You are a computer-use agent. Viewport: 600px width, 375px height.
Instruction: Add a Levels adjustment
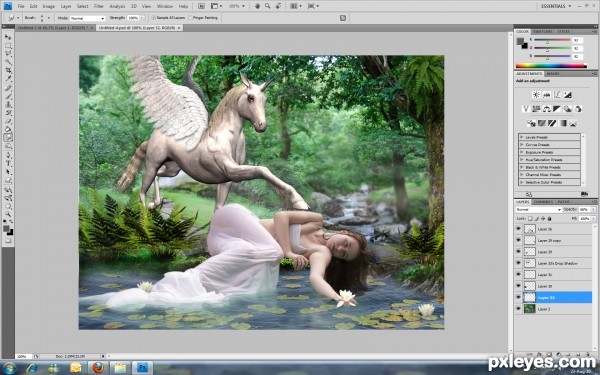(546, 95)
